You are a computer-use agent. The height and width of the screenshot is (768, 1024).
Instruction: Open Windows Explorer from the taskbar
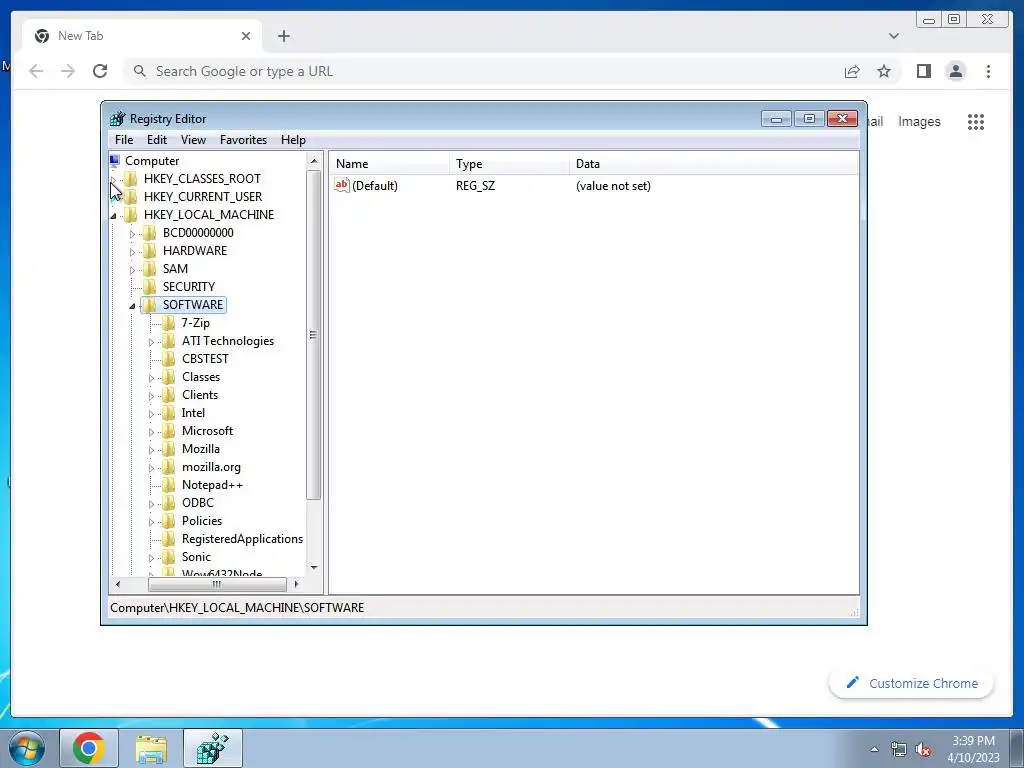151,748
